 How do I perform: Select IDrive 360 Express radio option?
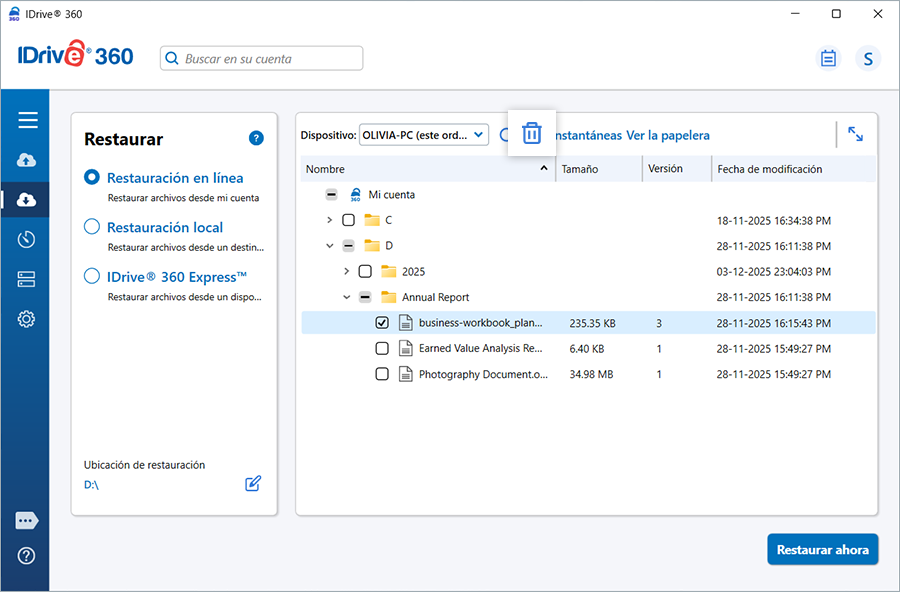92,277
